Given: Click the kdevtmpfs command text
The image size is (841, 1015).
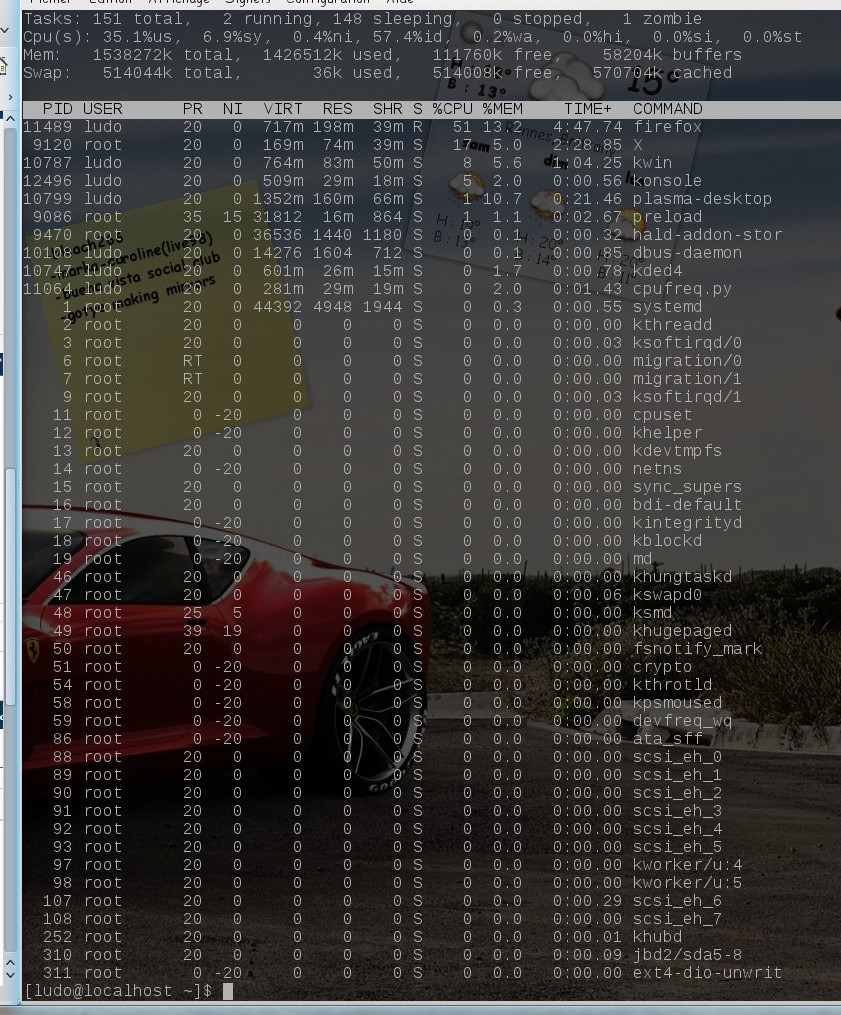Looking at the screenshot, I should click(677, 451).
